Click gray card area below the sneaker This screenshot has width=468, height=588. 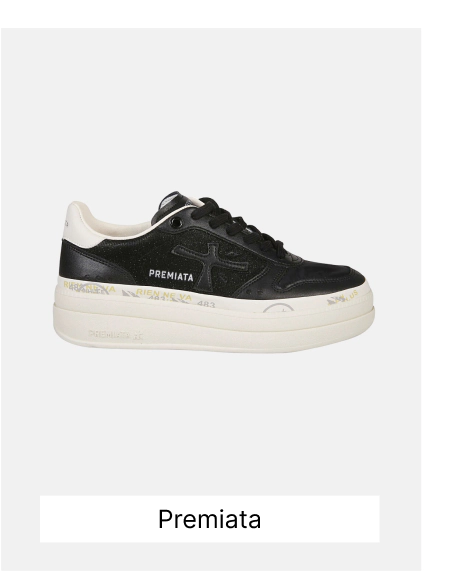[x=210, y=424]
